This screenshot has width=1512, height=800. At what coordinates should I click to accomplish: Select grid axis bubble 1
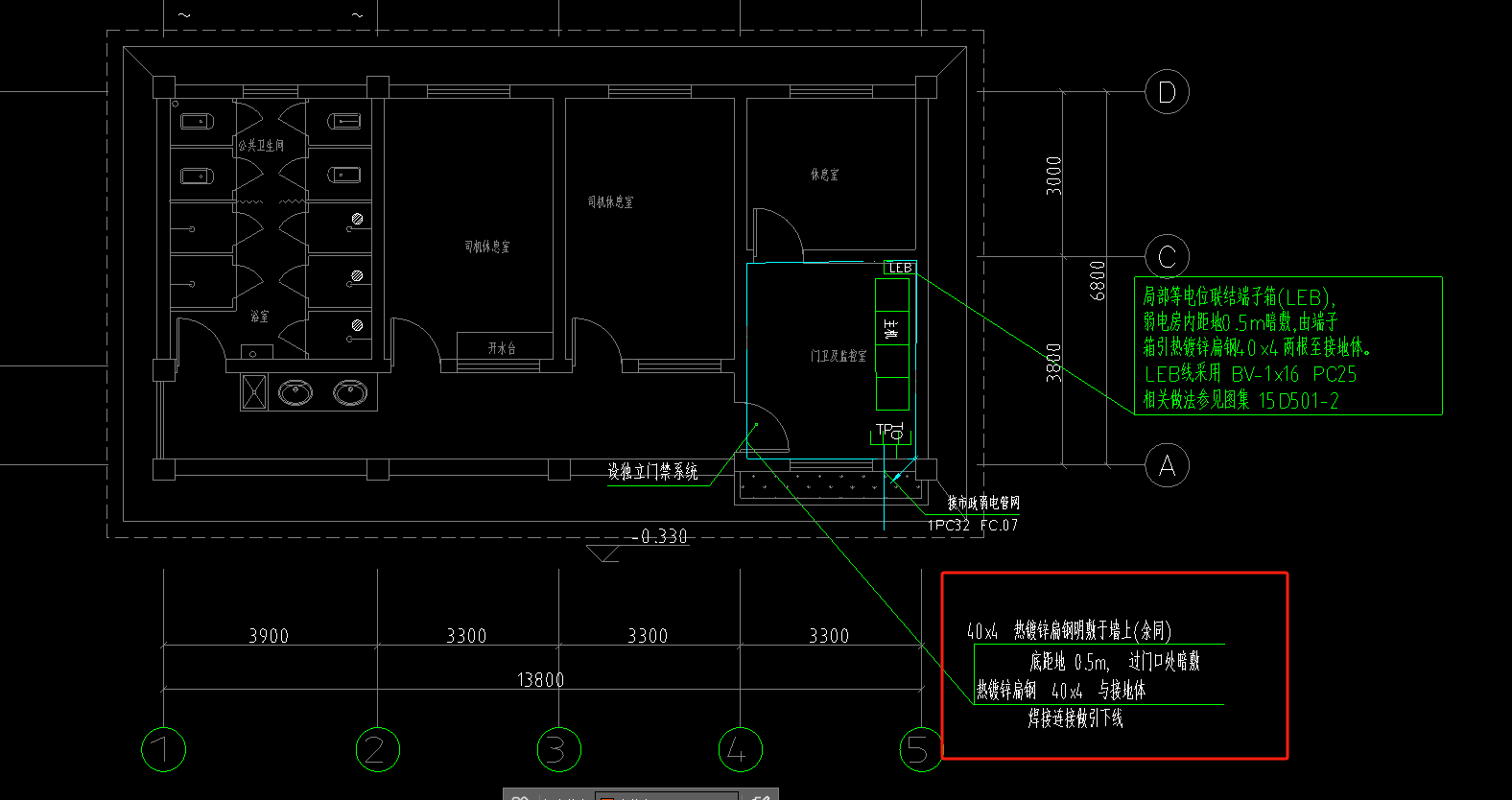163,749
